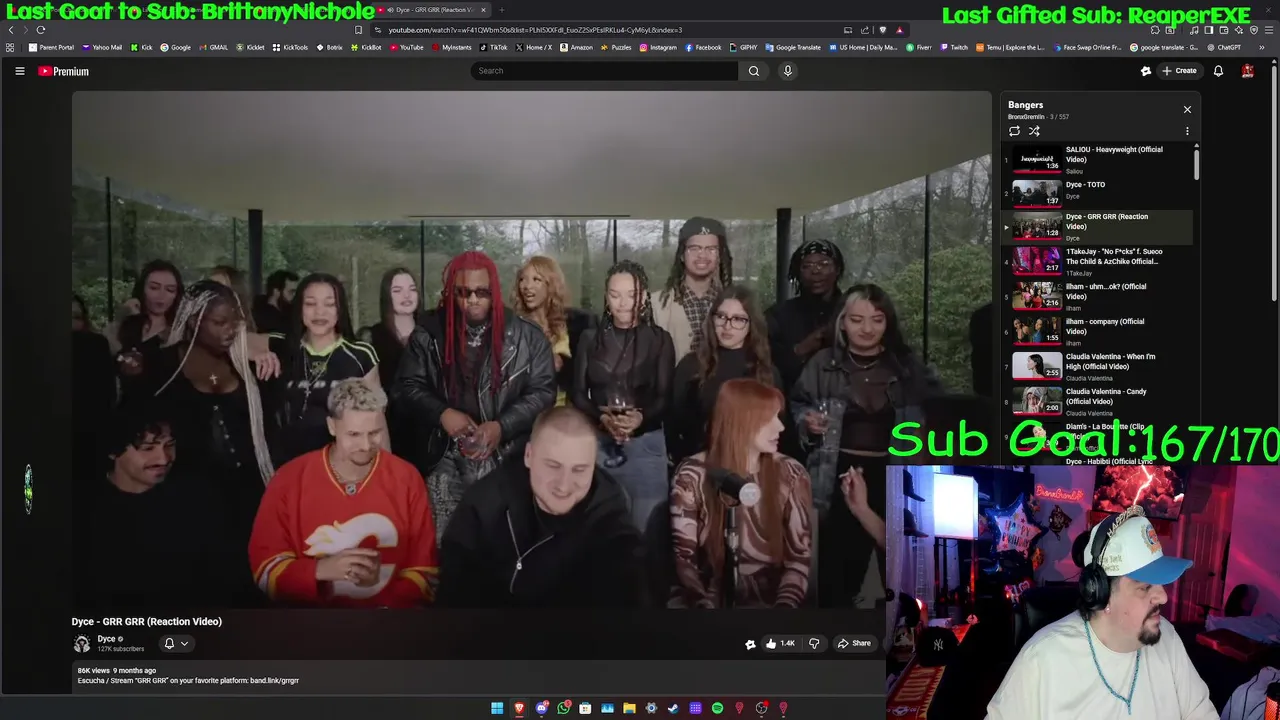
Task: Click the search magnifier button
Action: tap(754, 71)
